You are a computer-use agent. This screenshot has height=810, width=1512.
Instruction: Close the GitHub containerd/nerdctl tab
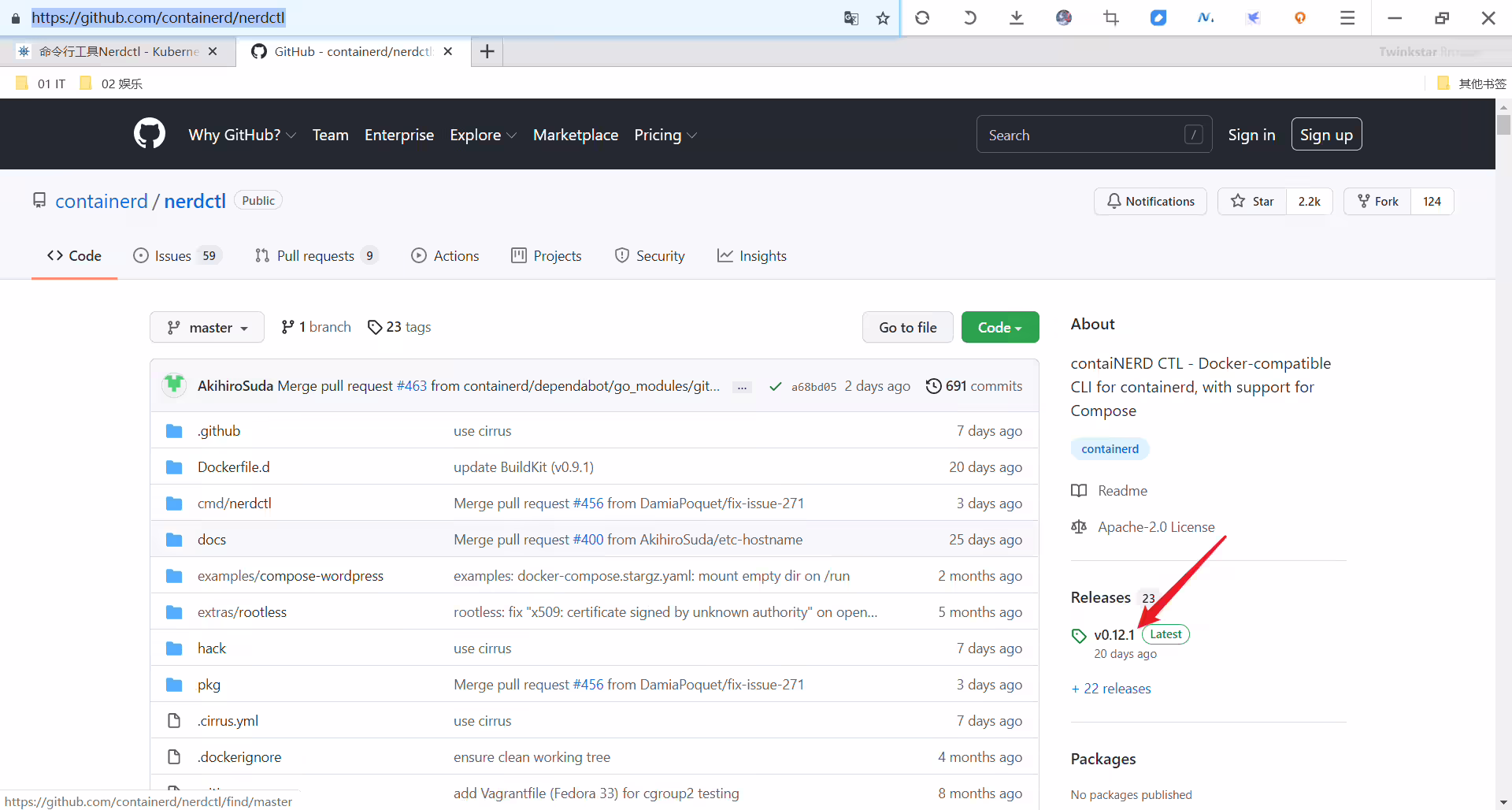[x=448, y=51]
